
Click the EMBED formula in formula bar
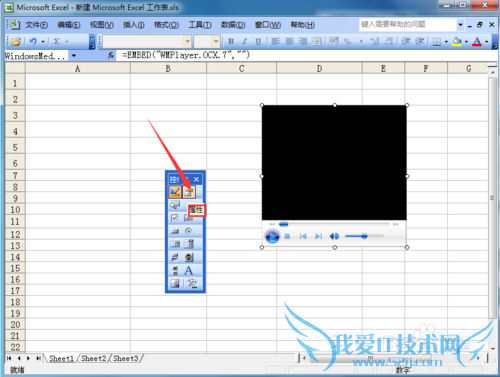pyautogui.click(x=186, y=55)
